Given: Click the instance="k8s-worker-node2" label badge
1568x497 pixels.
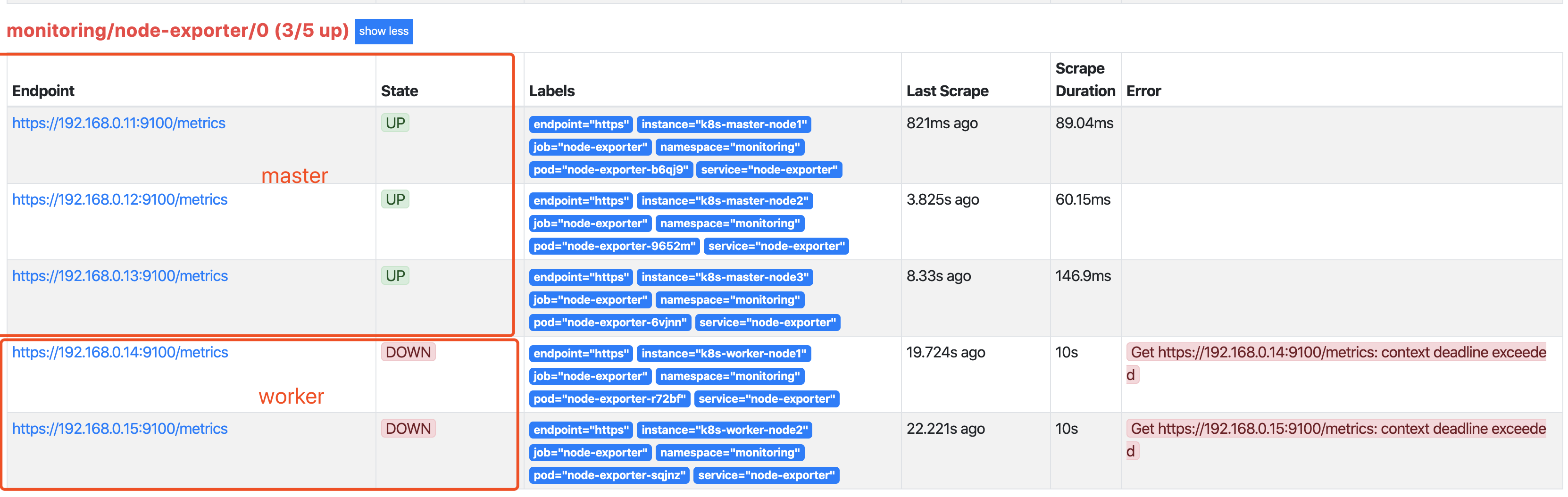Looking at the screenshot, I should [x=725, y=430].
